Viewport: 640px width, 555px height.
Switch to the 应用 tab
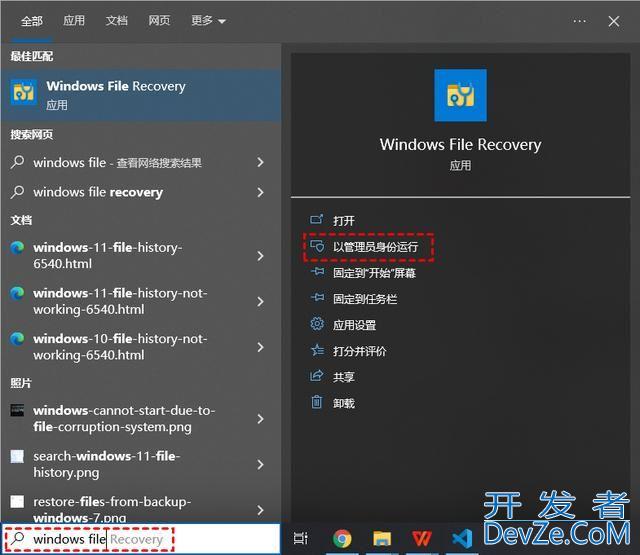point(74,20)
